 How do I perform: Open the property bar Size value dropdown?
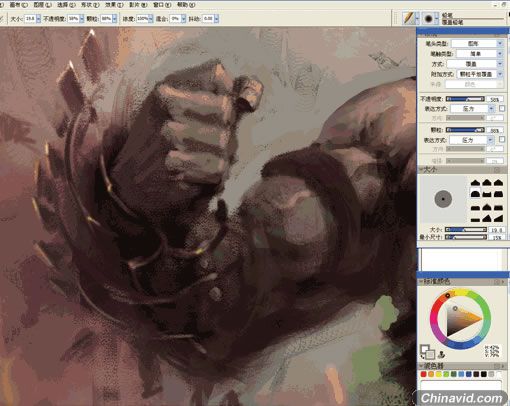point(38,19)
